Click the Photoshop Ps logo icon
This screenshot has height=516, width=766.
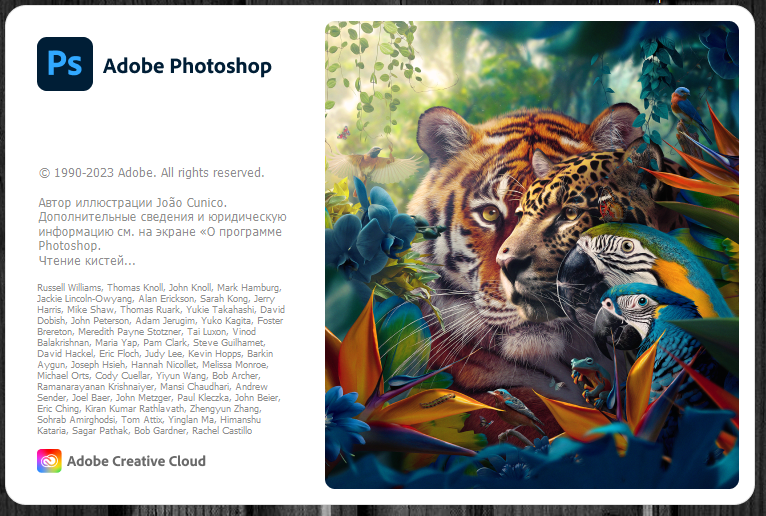pos(64,64)
